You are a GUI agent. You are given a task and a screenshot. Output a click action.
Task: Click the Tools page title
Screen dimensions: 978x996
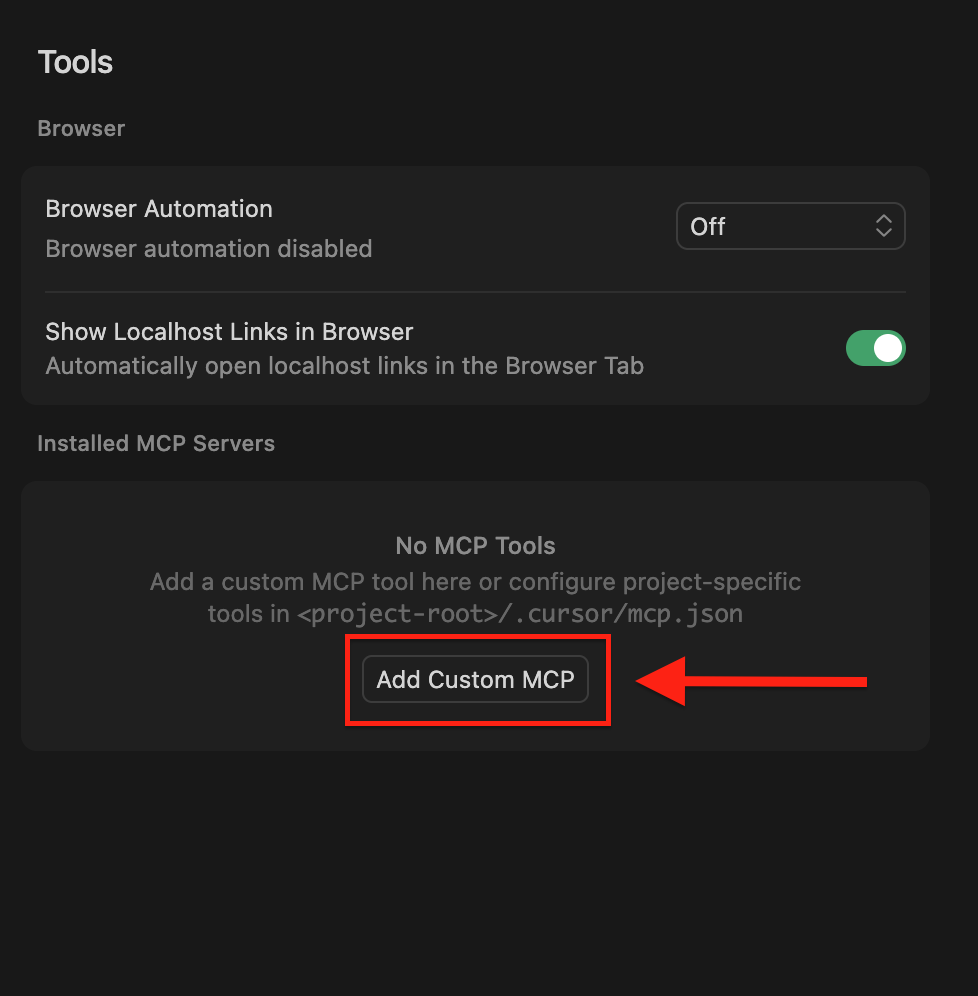(75, 62)
